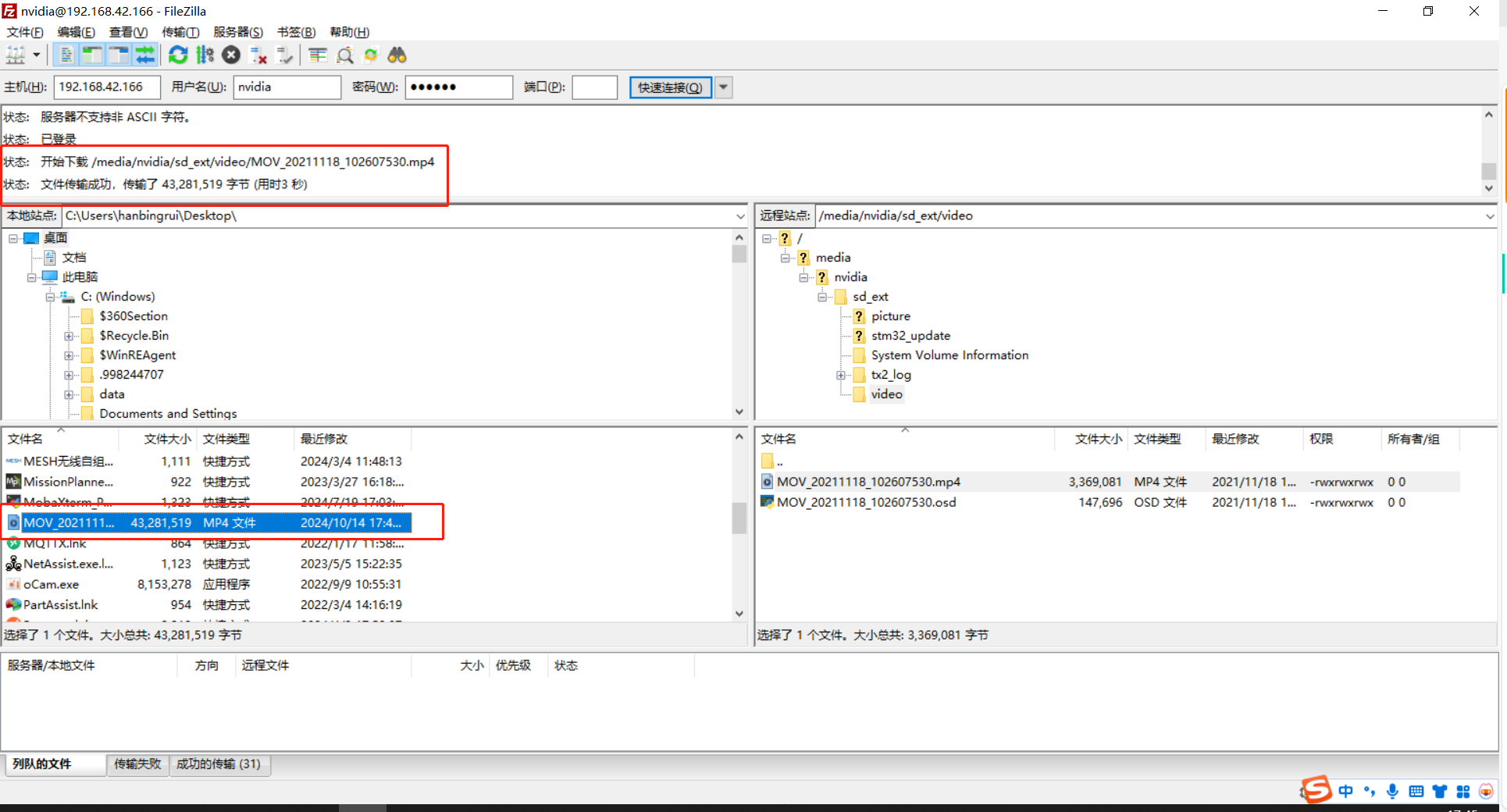
Task: Open the 查看(V) menu
Action: (x=128, y=32)
